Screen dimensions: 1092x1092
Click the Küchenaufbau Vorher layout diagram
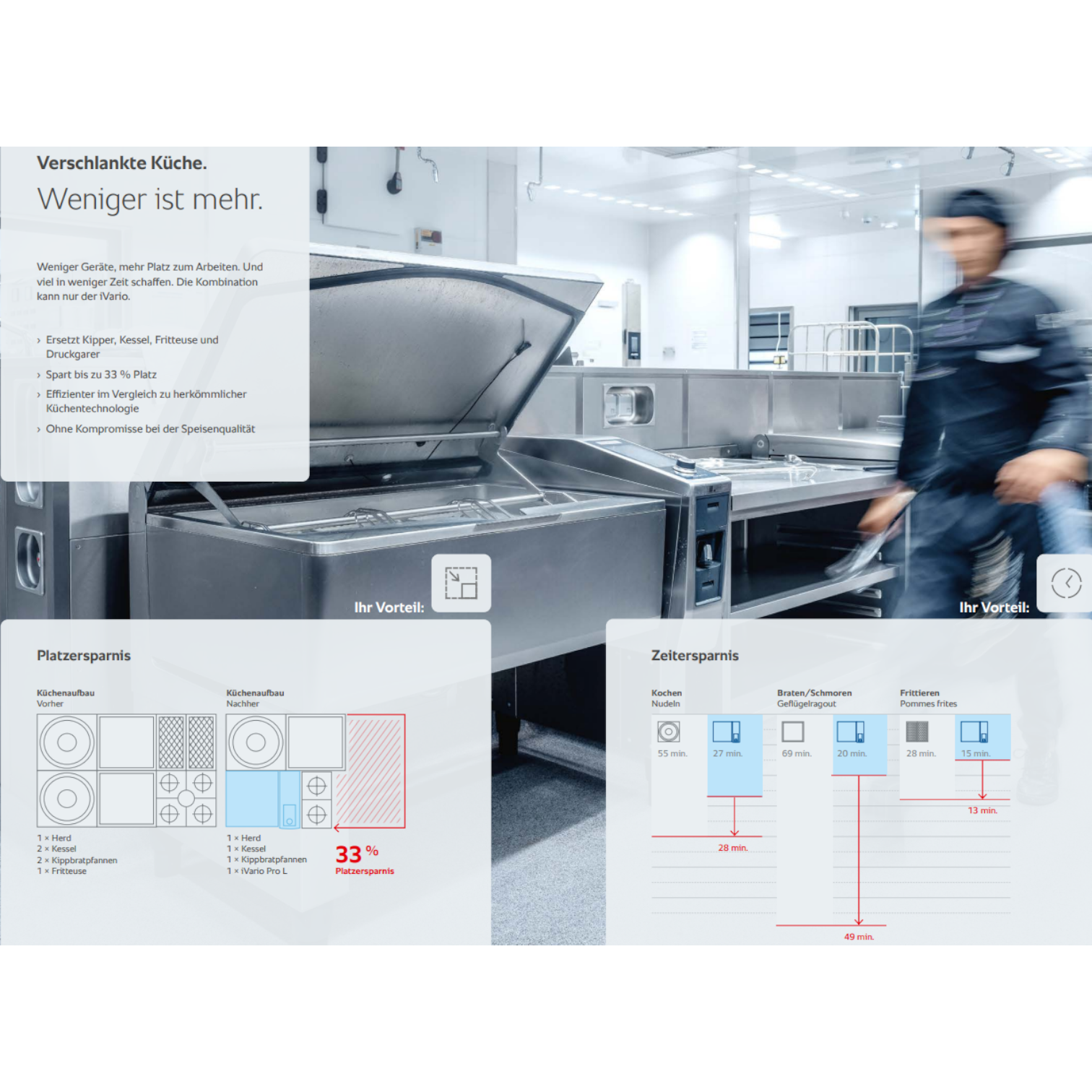126,771
